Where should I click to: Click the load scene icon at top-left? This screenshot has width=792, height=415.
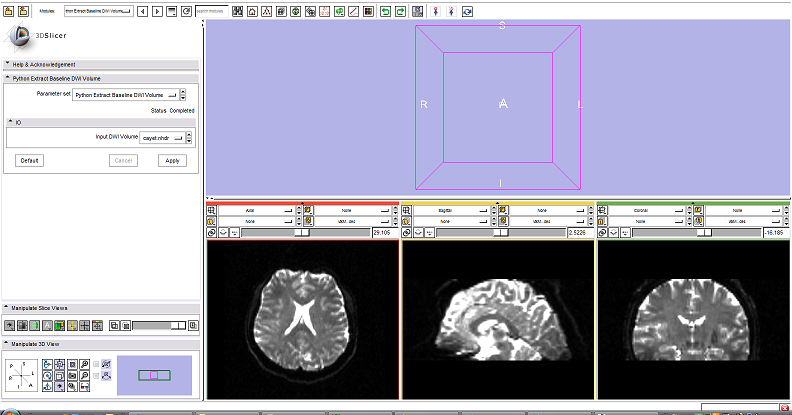click(x=8, y=10)
